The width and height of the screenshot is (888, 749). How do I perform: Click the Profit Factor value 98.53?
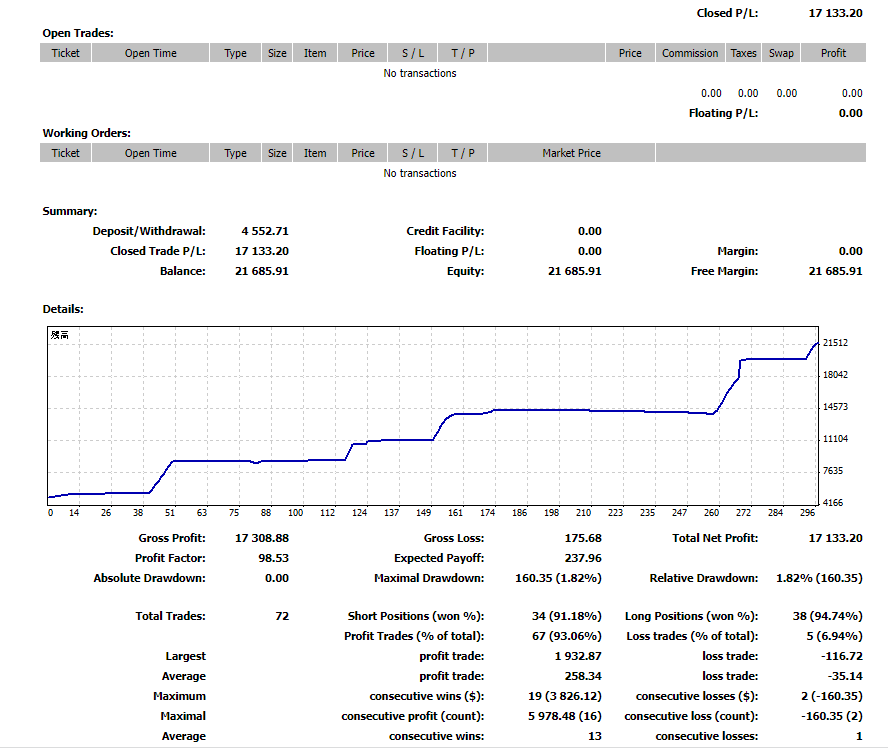point(273,558)
